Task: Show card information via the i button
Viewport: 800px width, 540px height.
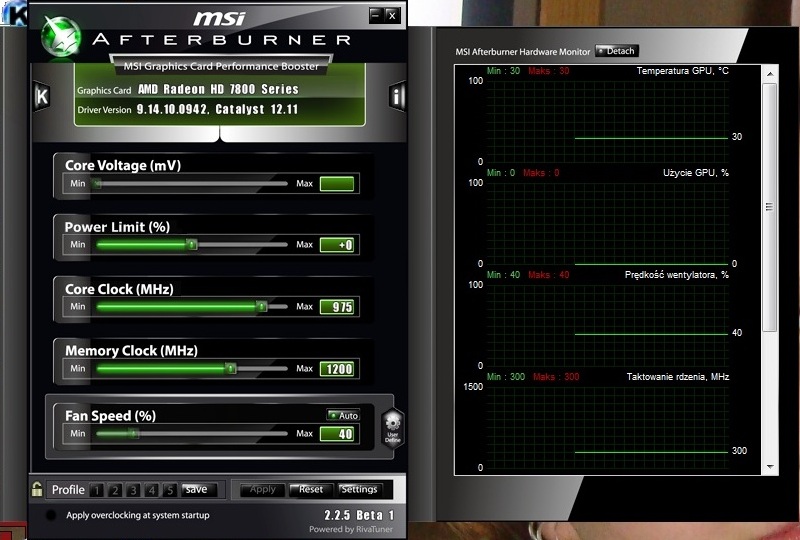Action: click(x=396, y=95)
